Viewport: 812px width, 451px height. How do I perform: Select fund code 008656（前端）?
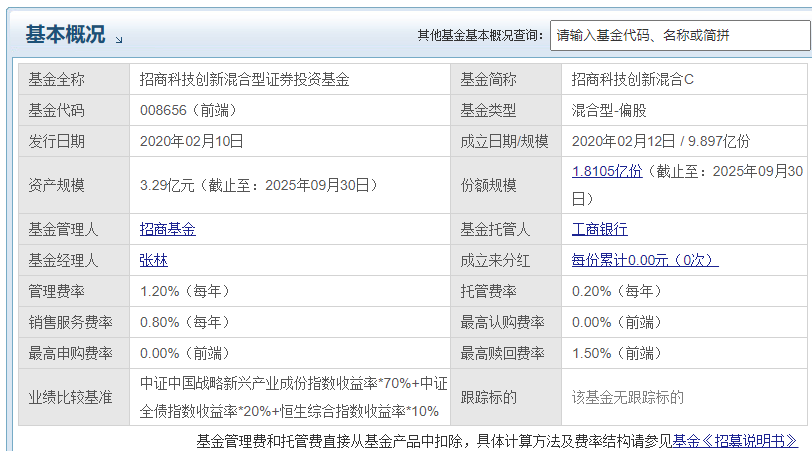[188, 110]
